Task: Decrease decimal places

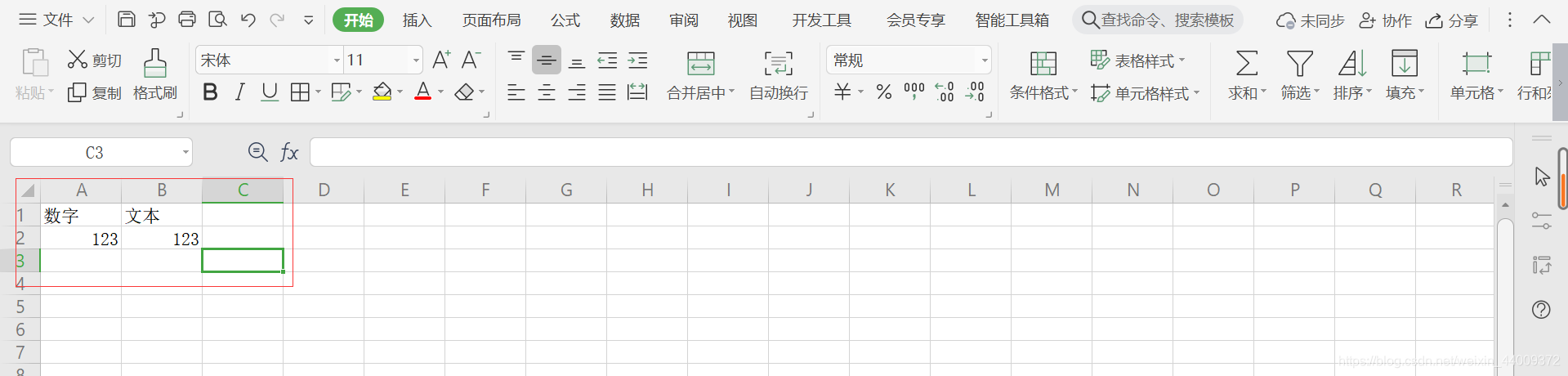Action: click(975, 92)
